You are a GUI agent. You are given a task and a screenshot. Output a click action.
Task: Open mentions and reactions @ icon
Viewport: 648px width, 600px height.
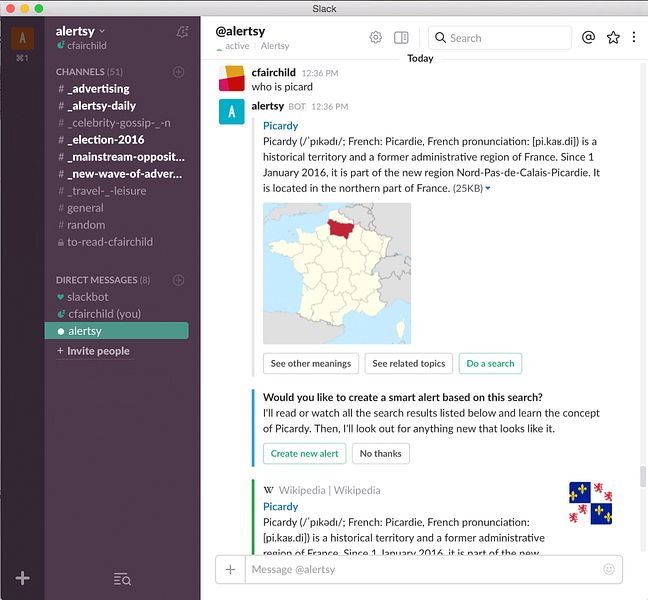pos(588,37)
